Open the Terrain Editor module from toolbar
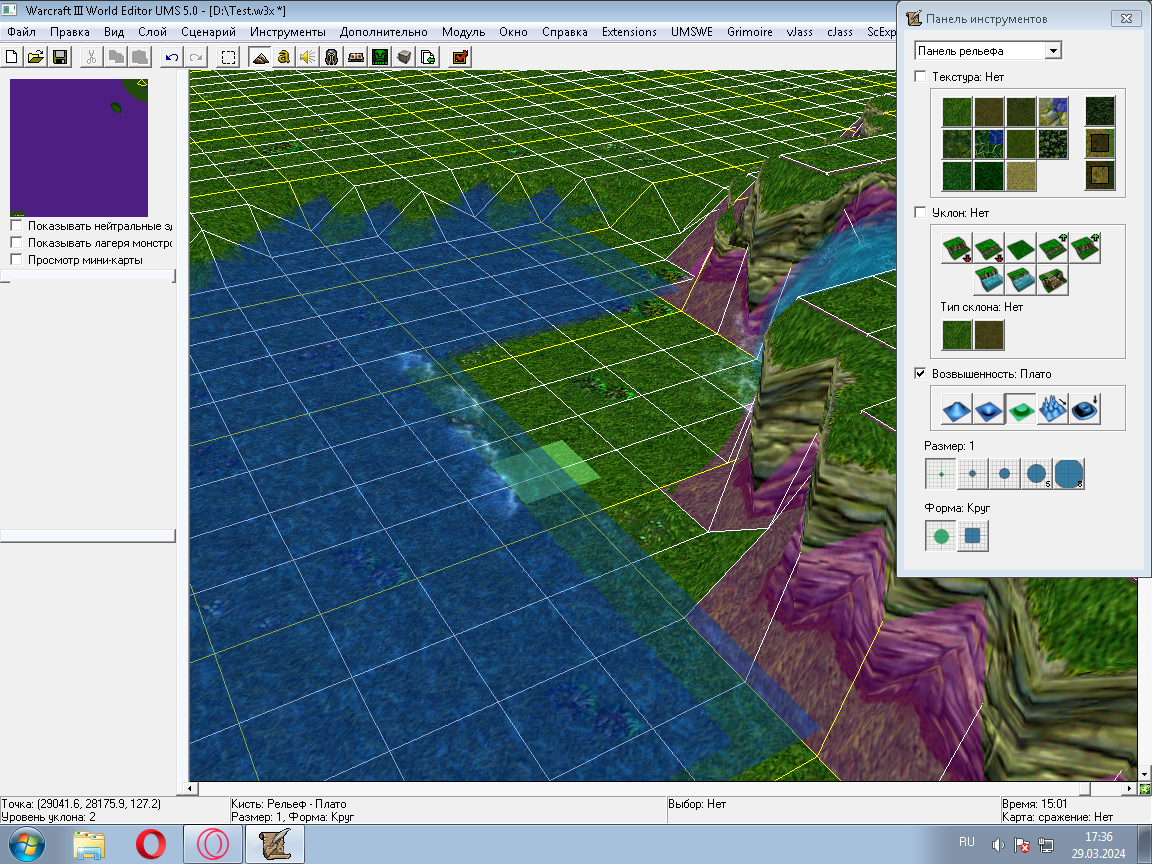Viewport: 1152px width, 864px height. [x=260, y=57]
